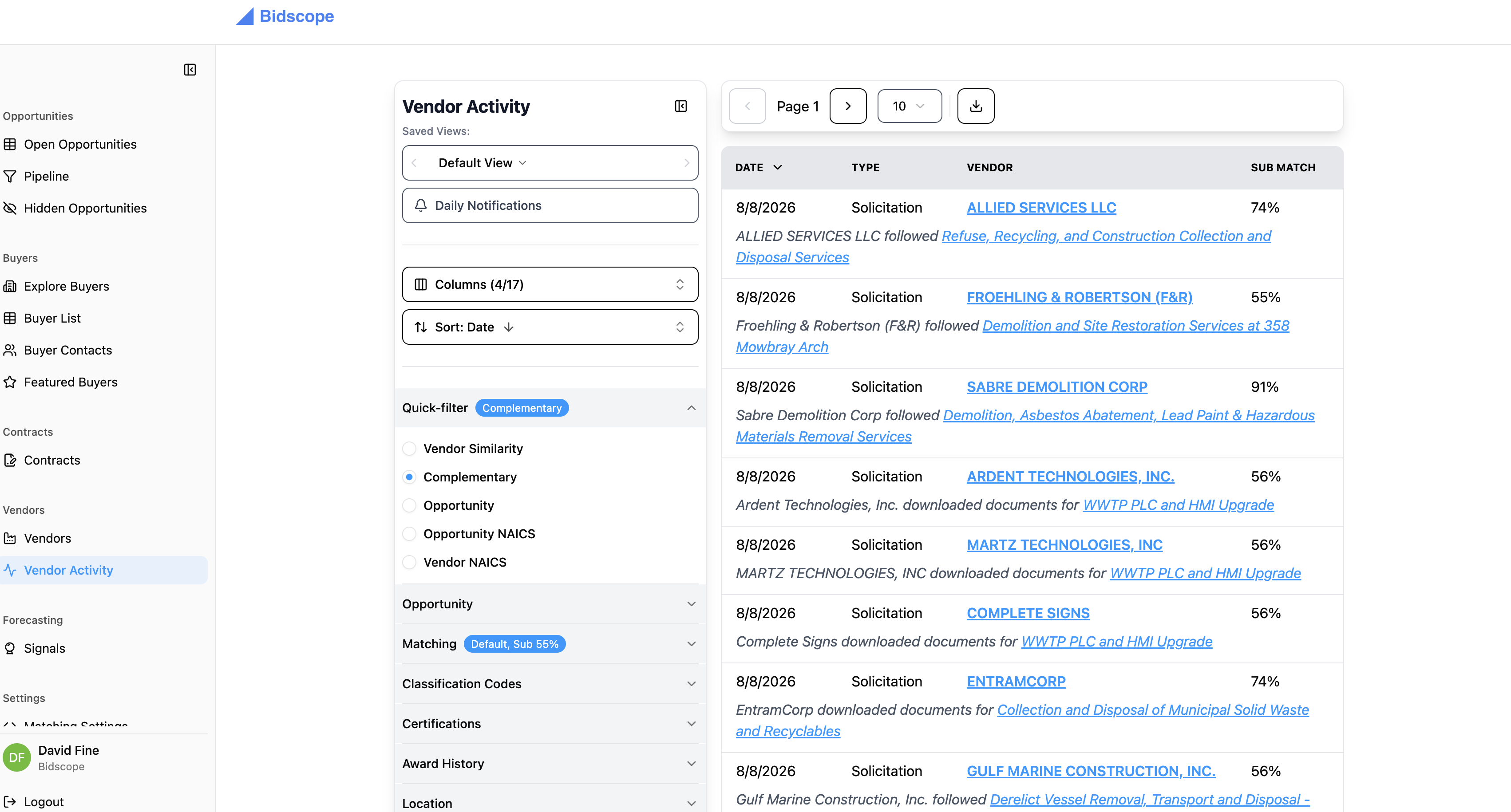Click the VENDOR column header
Screen dimensions: 1511x812
click(x=989, y=167)
